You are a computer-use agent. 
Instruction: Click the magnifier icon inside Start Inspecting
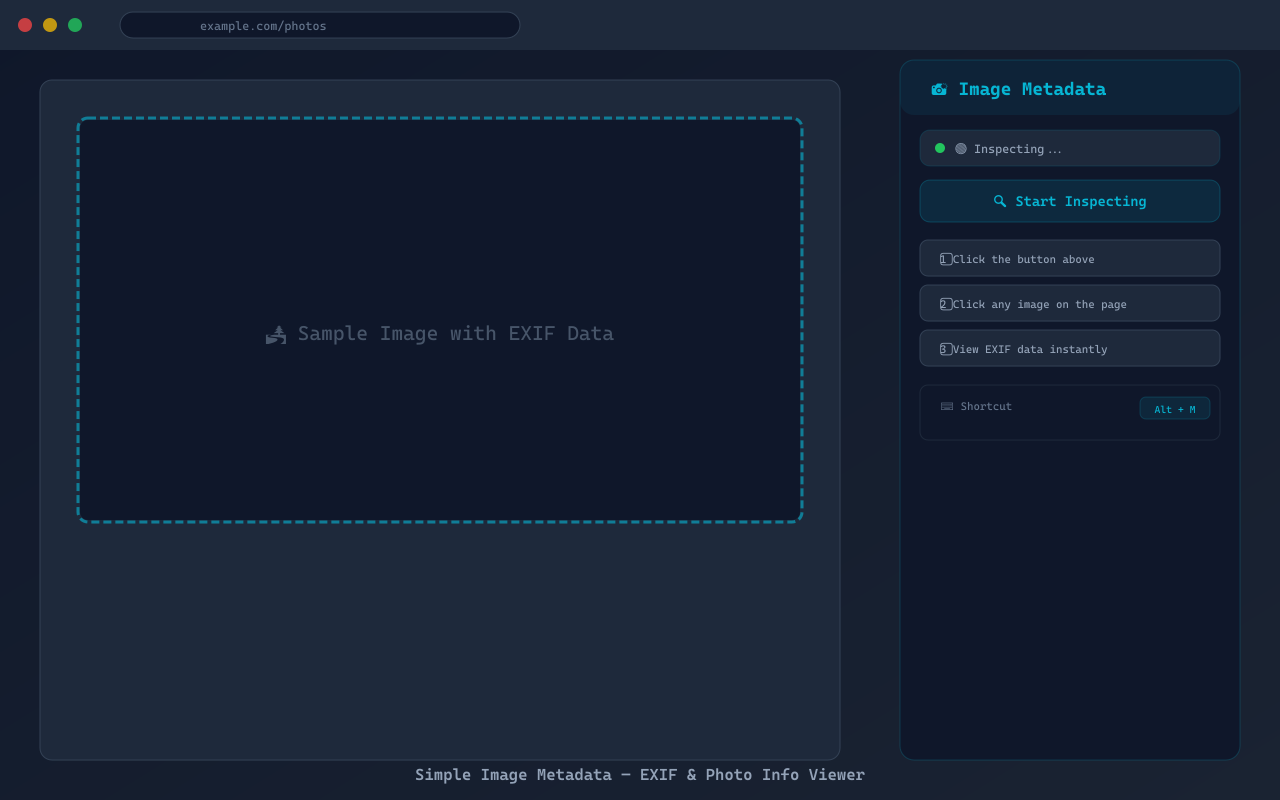pyautogui.click(x=1000, y=201)
